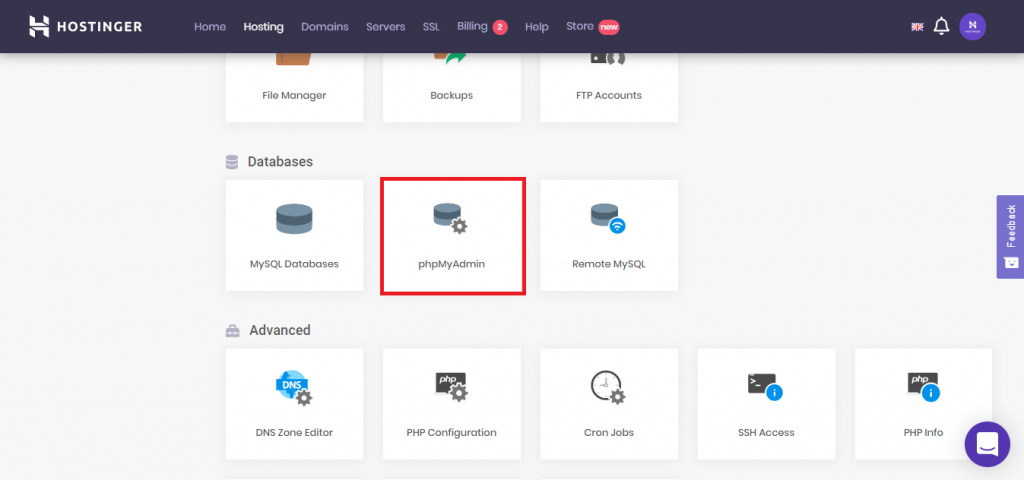1024x480 pixels.
Task: Open the Servers menu
Action: pyautogui.click(x=385, y=27)
